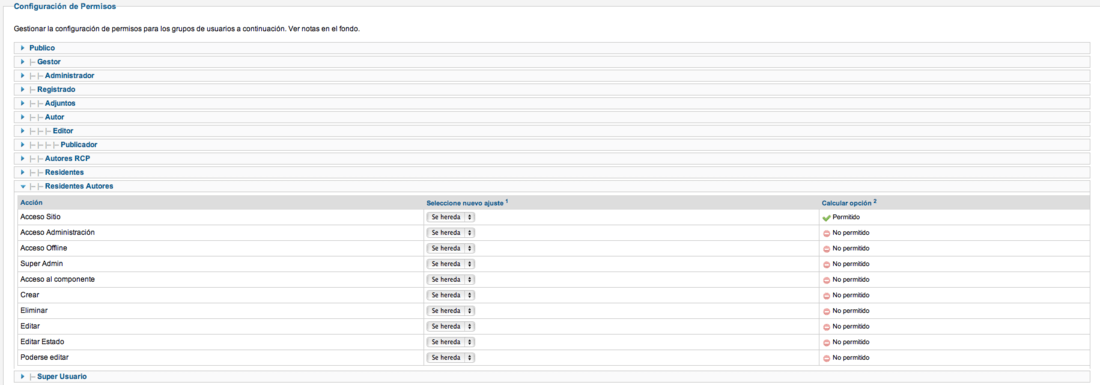
Task: Expand the Residentes group arrow
Action: 23,173
